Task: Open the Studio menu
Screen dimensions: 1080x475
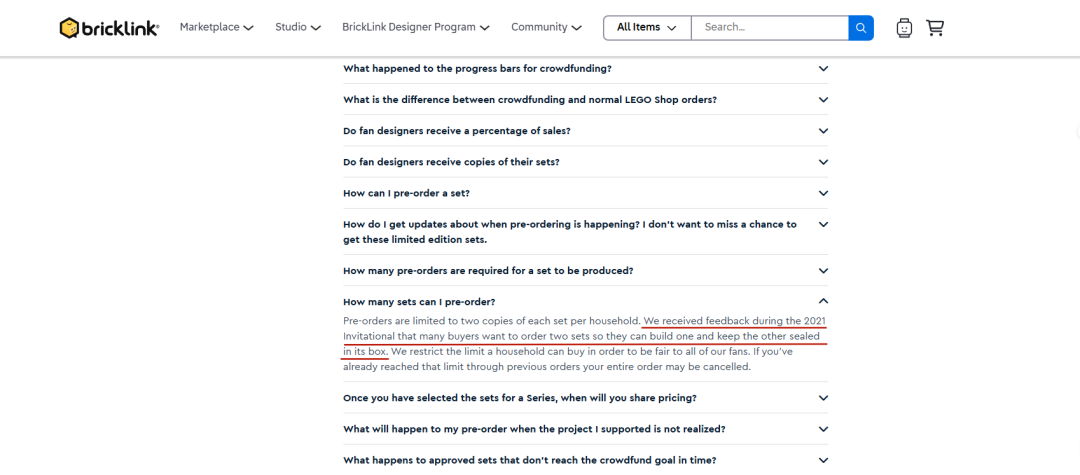Action: pos(298,28)
